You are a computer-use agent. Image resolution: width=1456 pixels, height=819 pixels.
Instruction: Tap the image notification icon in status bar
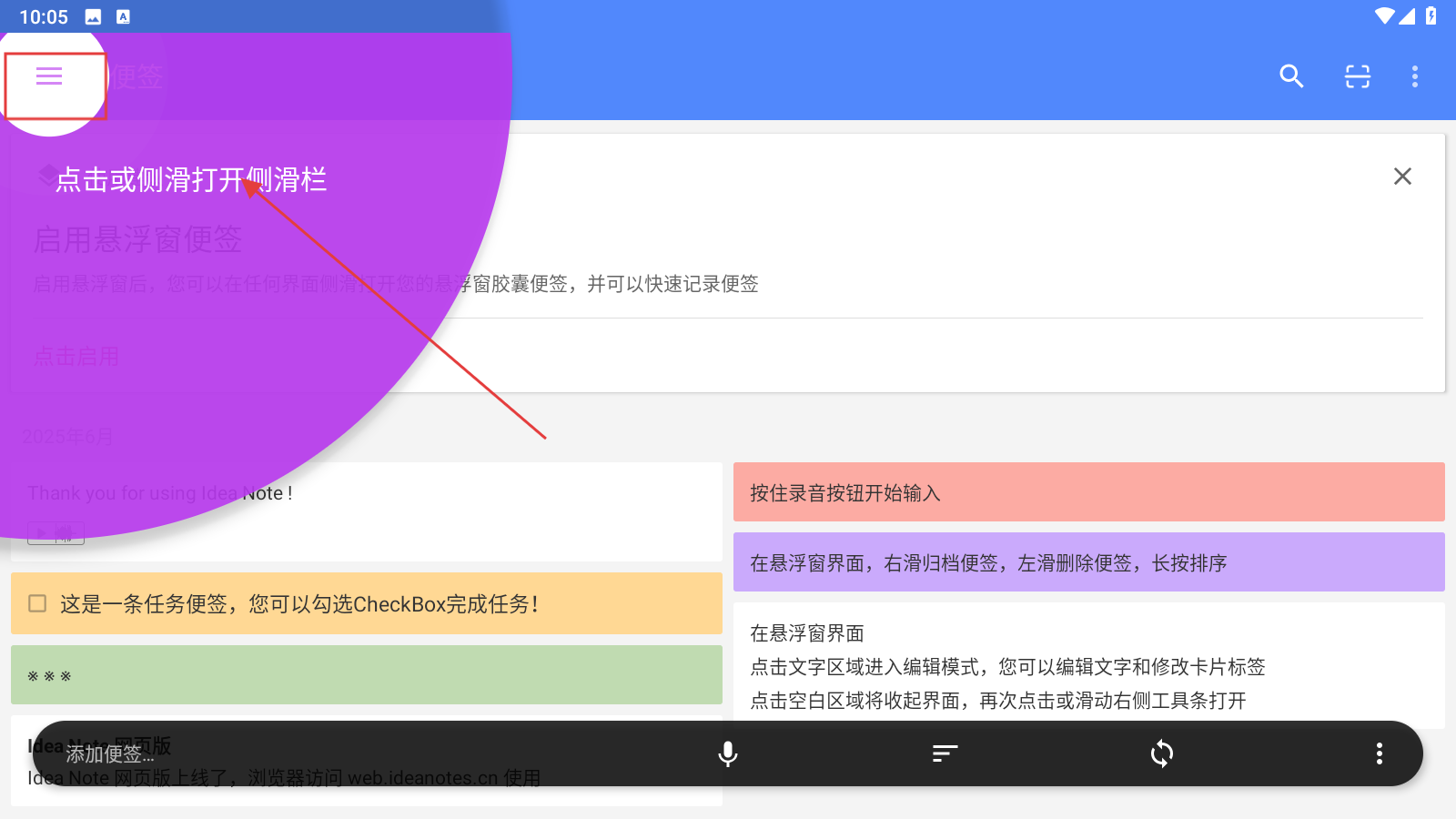coord(93,16)
